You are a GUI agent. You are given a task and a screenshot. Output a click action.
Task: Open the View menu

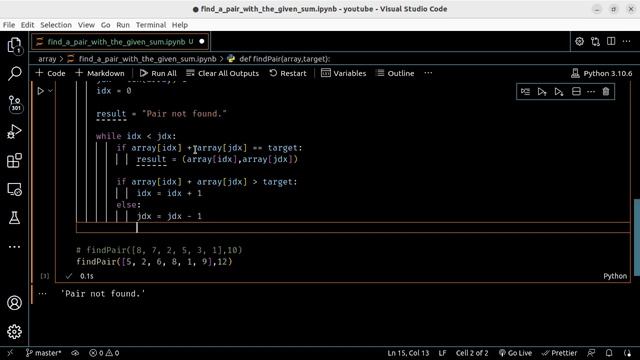86,25
